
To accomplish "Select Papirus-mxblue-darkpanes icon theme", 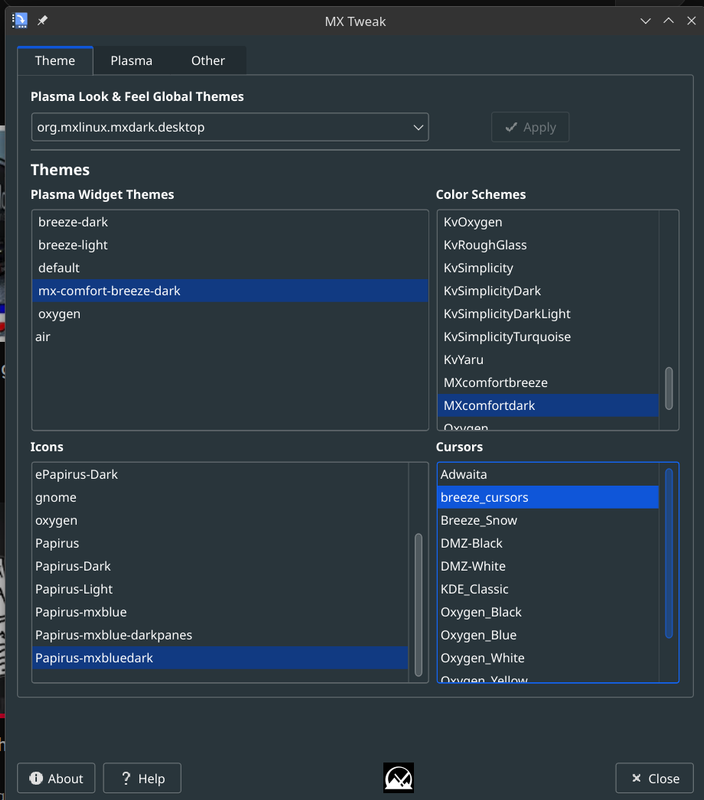I will click(220, 635).
